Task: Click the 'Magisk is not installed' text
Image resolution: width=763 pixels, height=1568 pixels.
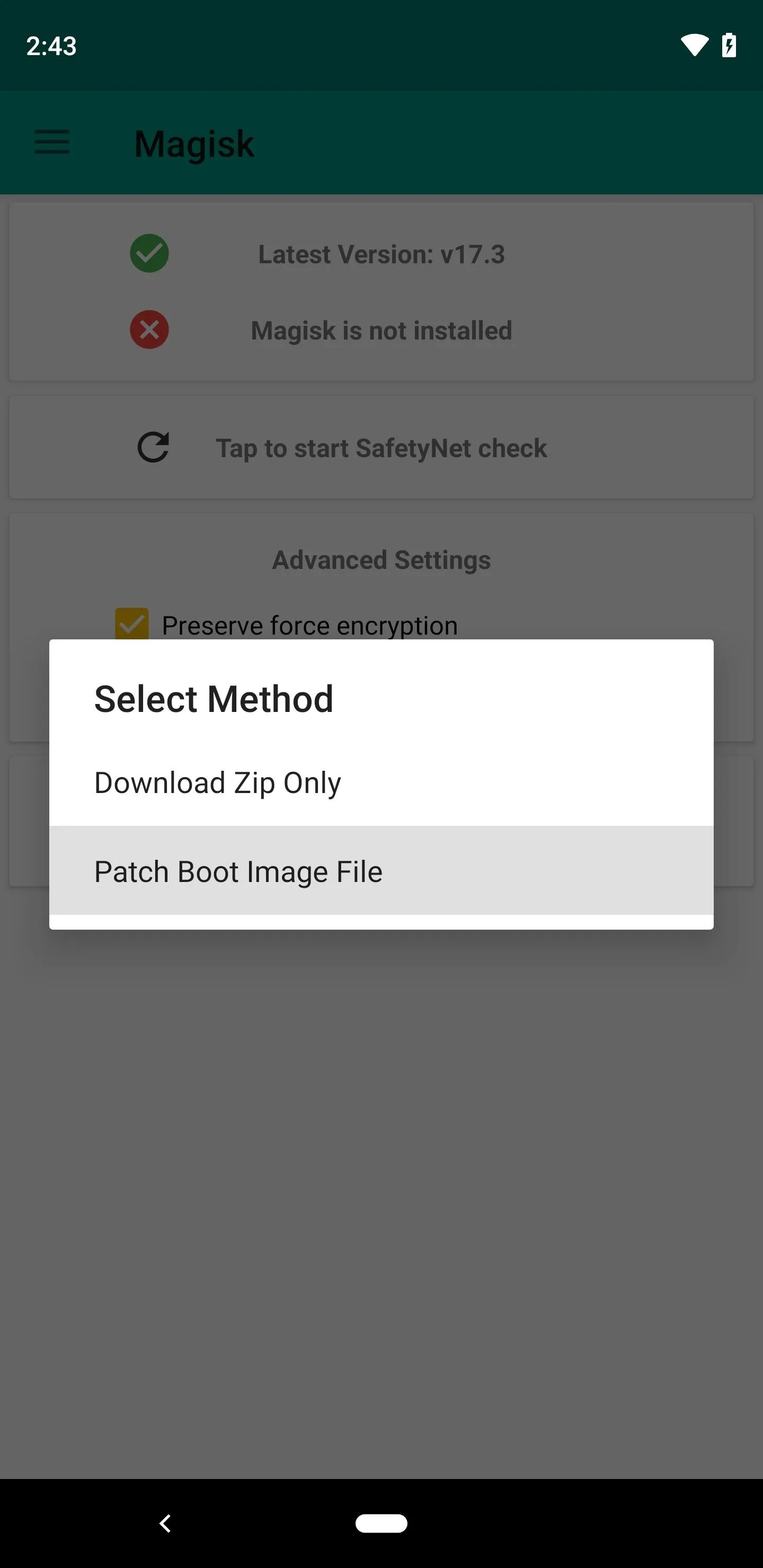Action: (x=381, y=331)
